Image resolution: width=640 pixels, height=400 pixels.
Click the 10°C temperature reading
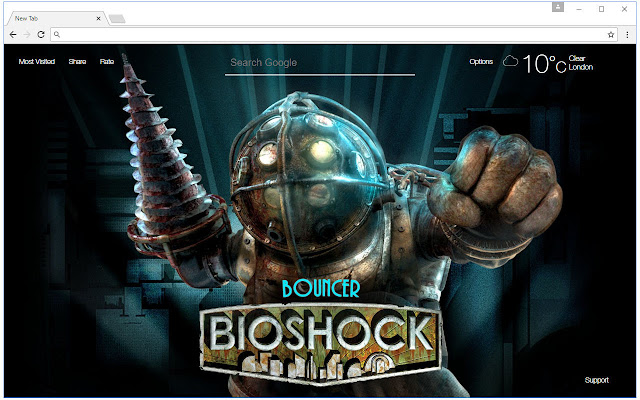tap(544, 64)
